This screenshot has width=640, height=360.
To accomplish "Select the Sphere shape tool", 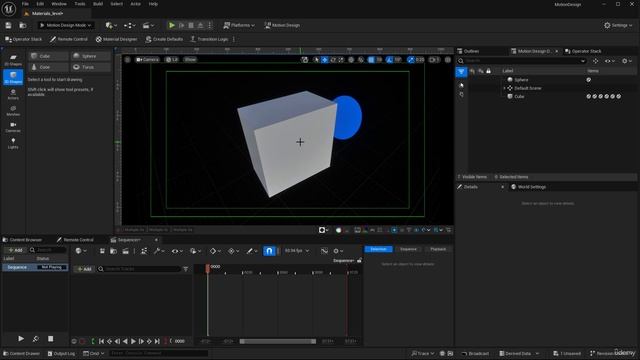I will click(x=91, y=56).
